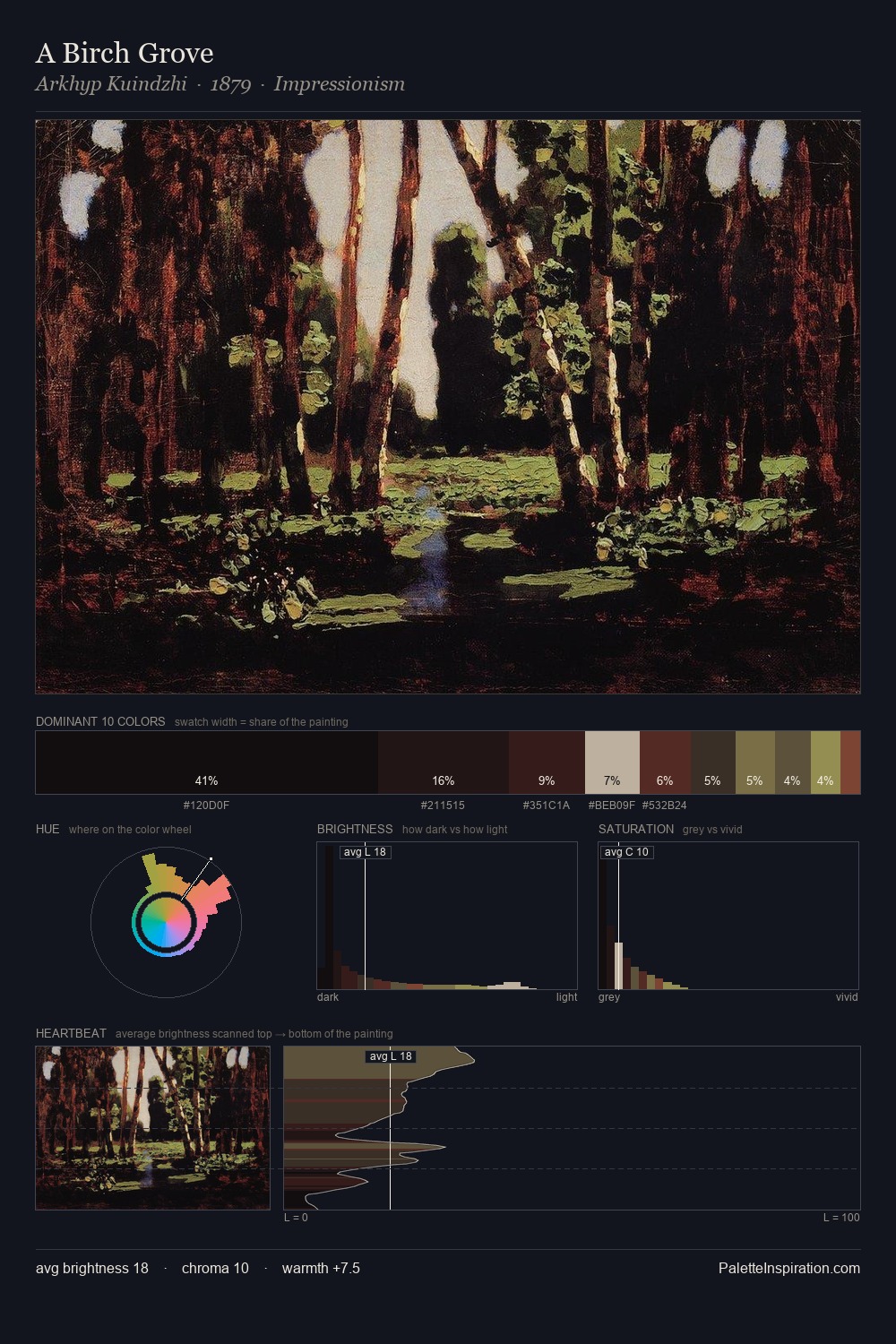
Task: Click the hex code "#532B24"
Action: 665,806
